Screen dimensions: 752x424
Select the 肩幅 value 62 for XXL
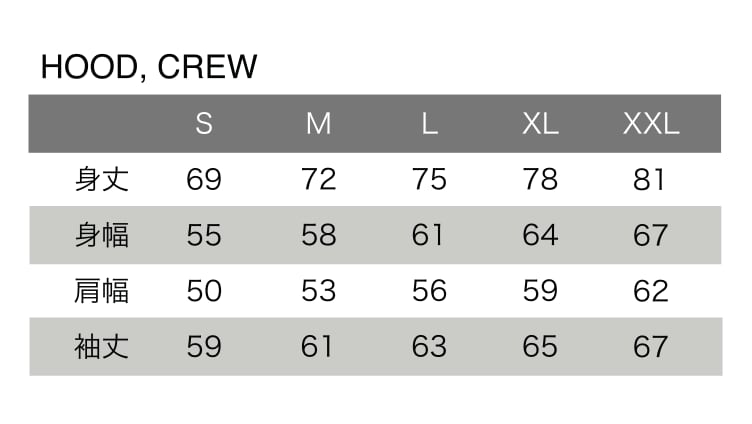pyautogui.click(x=651, y=291)
